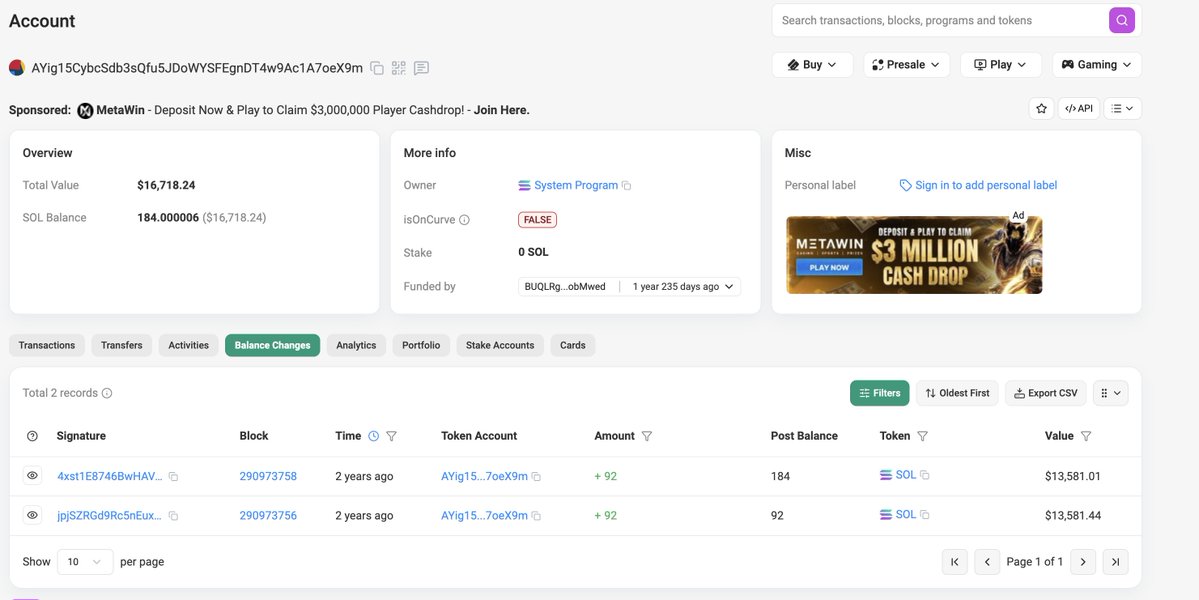Click the Time column clock icon
Screen dimensions: 1199x600
pos(373,436)
